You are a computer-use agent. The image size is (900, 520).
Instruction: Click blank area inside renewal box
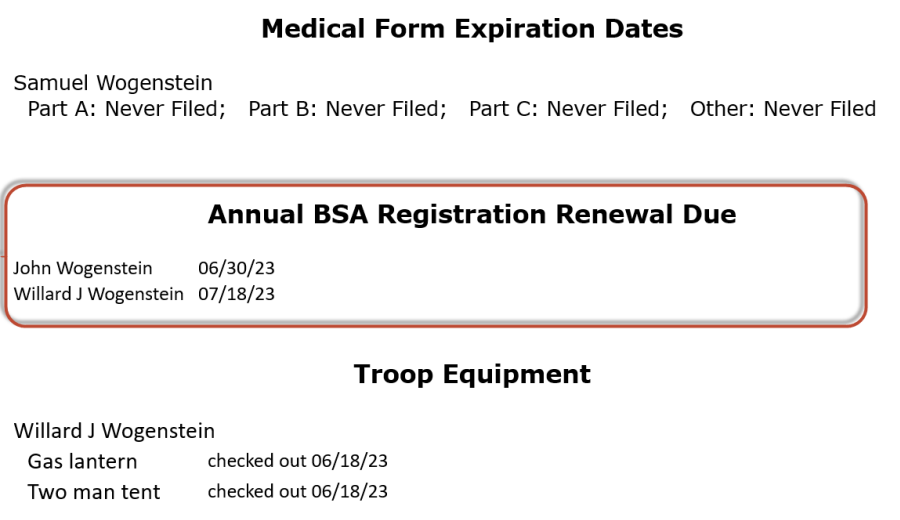click(574, 281)
